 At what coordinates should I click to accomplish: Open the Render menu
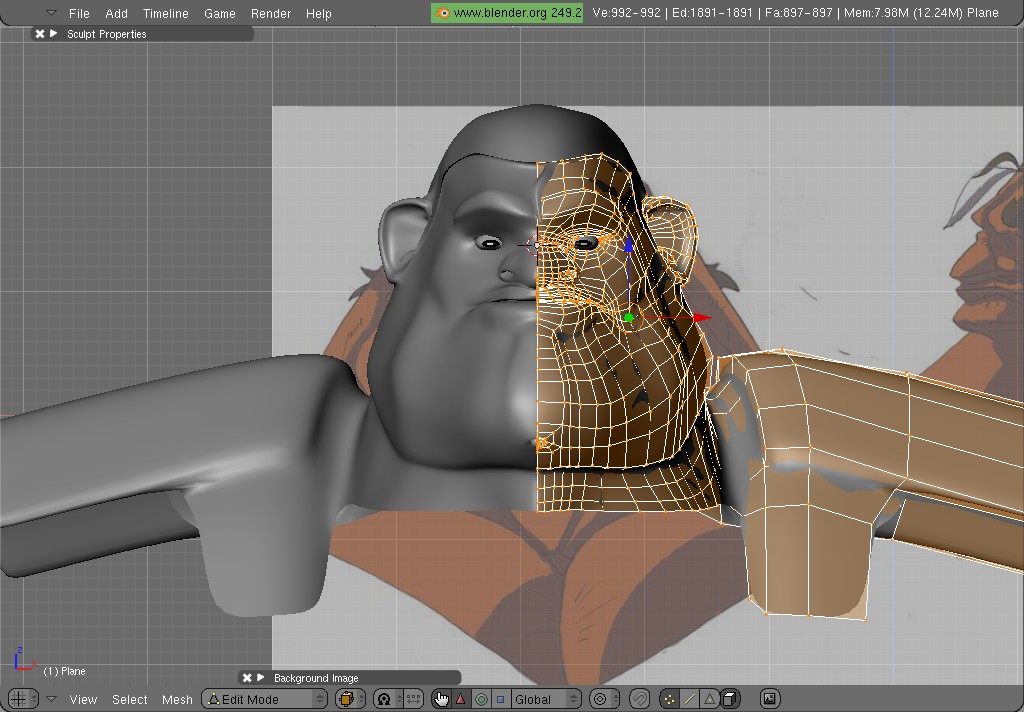click(271, 13)
